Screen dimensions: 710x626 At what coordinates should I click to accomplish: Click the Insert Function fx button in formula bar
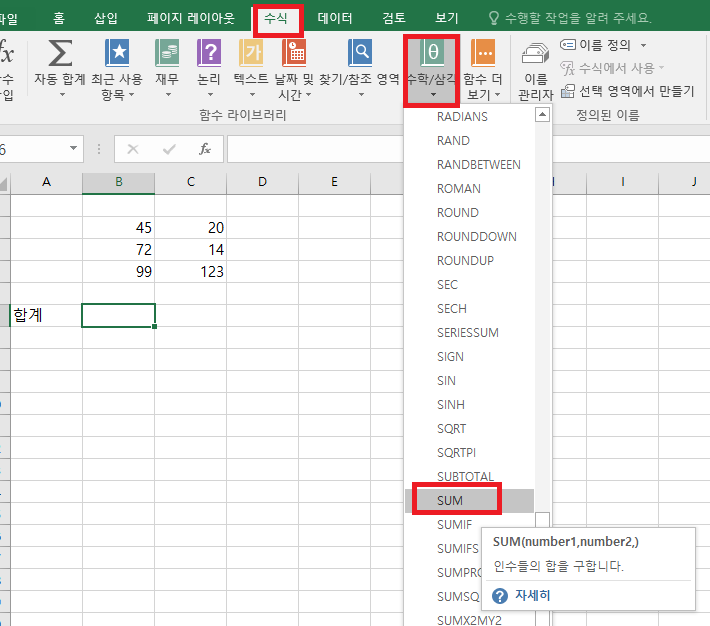(x=205, y=149)
